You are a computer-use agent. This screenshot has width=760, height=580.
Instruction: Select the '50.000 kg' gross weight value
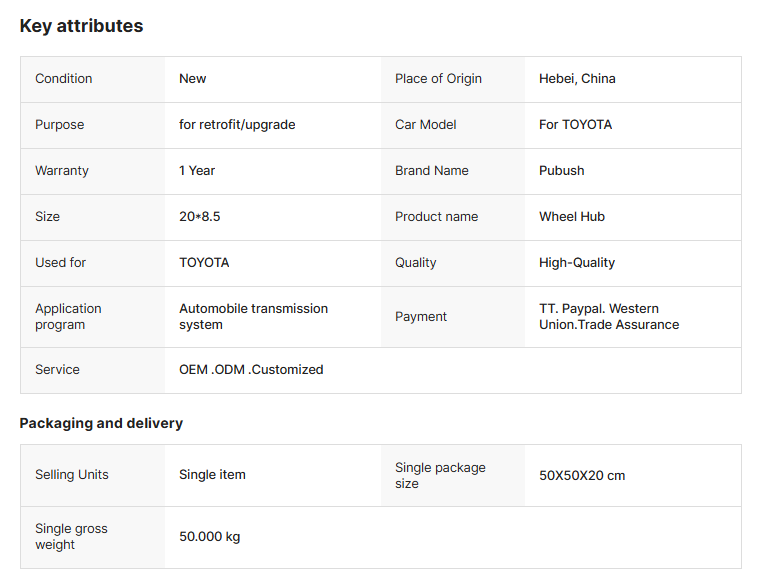(x=209, y=537)
